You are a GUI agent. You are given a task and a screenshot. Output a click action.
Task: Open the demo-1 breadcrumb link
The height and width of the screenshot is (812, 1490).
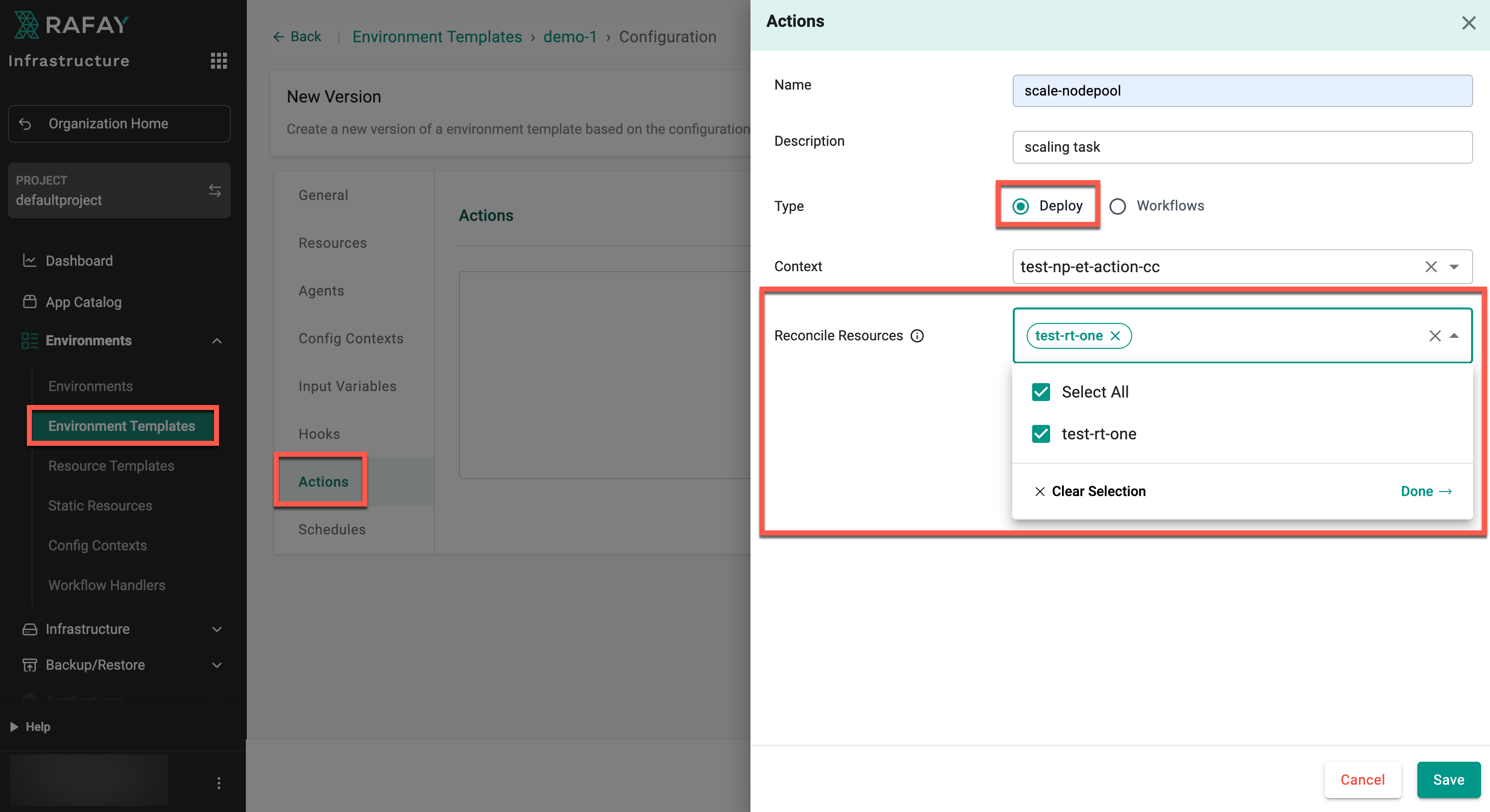[570, 37]
